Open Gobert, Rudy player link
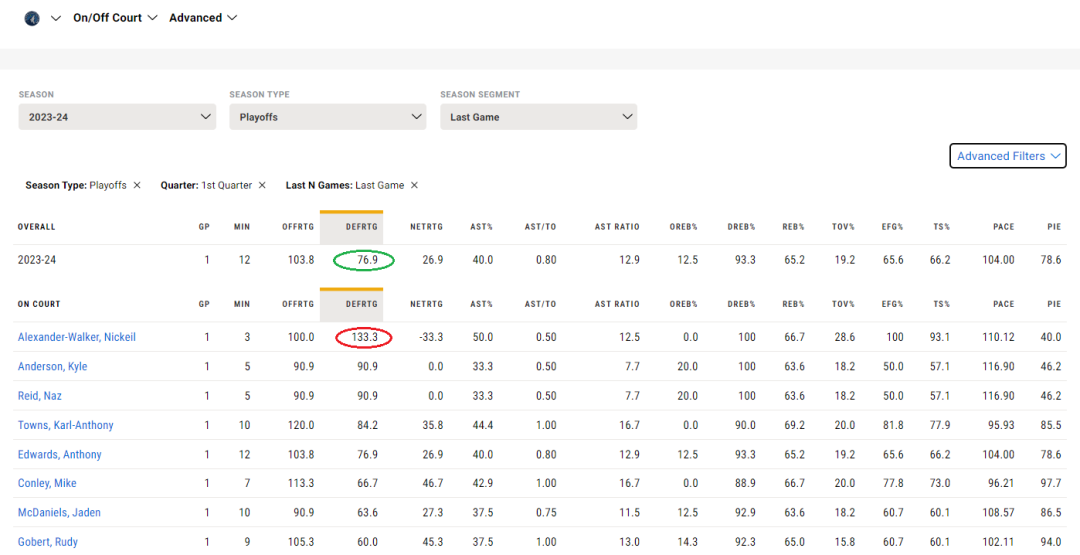 tap(48, 542)
